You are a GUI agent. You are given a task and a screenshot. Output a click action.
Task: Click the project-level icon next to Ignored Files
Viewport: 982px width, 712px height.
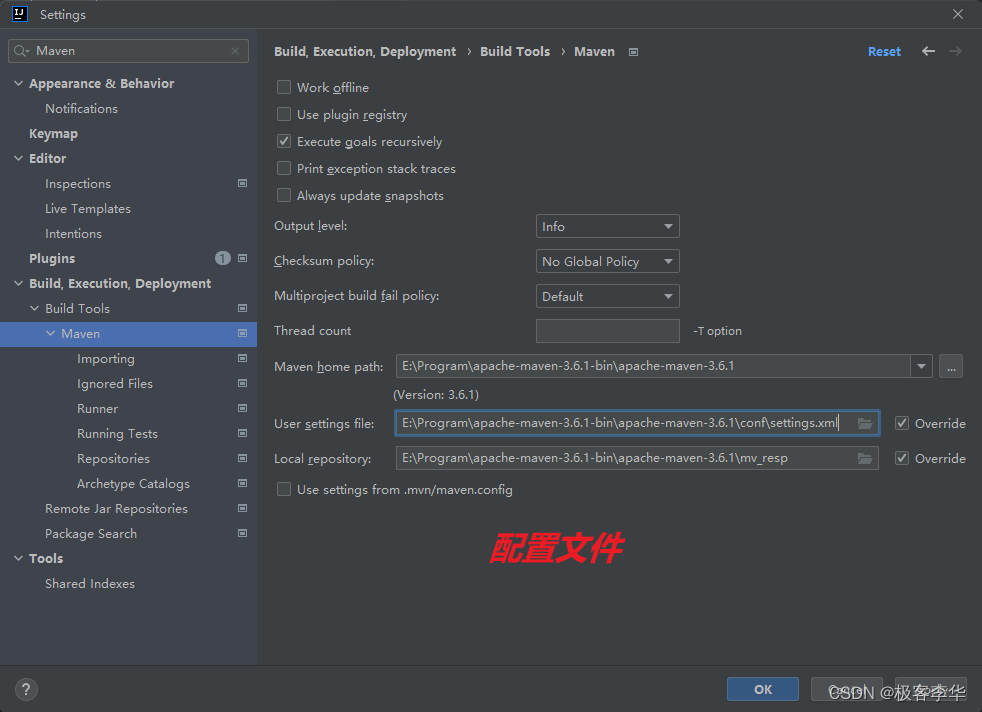tap(242, 383)
